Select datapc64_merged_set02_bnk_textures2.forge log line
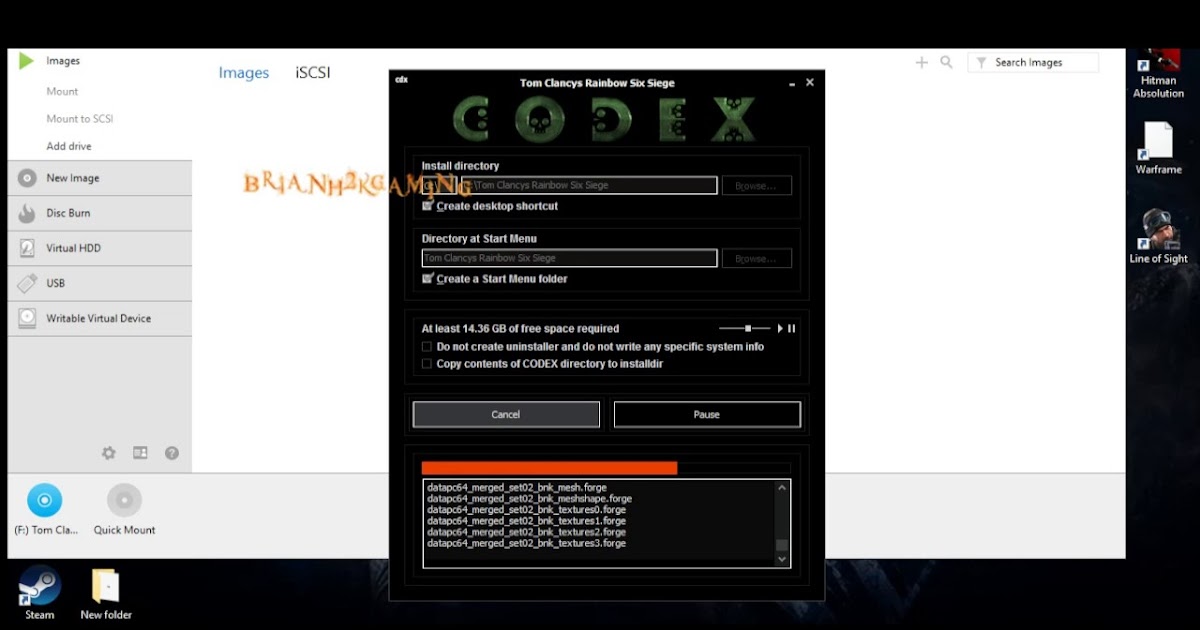Image resolution: width=1200 pixels, height=630 pixels. (x=526, y=532)
